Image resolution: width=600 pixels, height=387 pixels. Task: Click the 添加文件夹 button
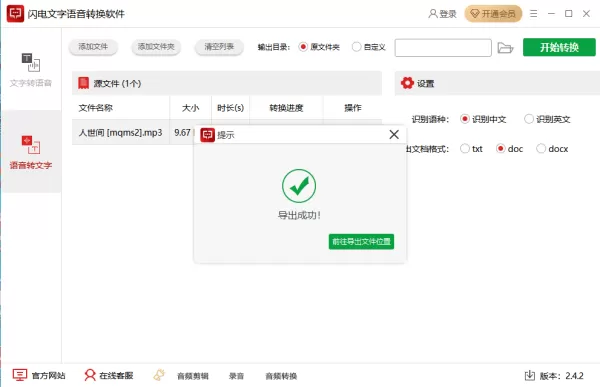[x=156, y=47]
